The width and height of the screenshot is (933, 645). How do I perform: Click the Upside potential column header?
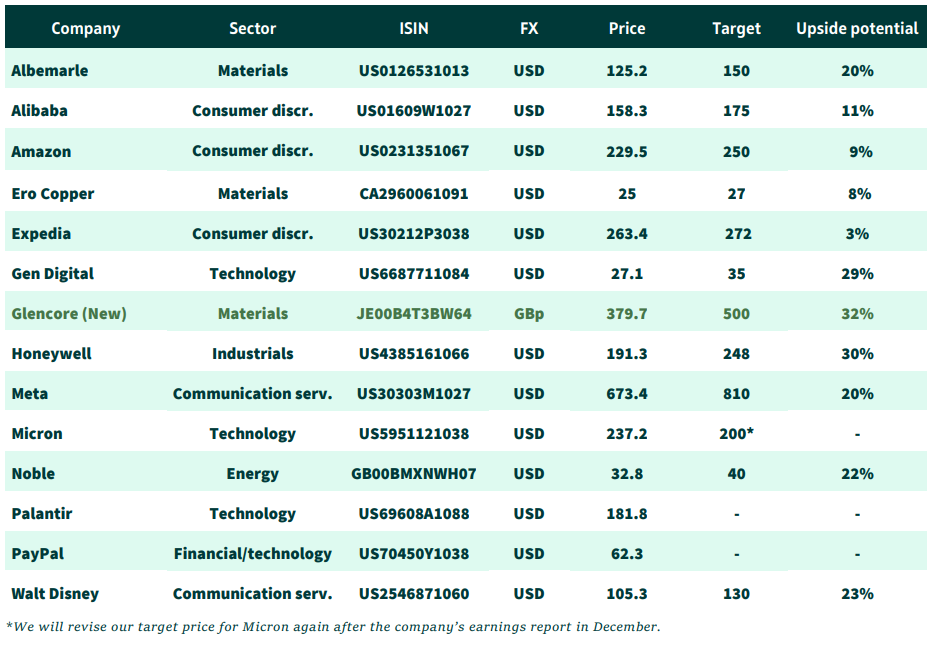point(857,29)
